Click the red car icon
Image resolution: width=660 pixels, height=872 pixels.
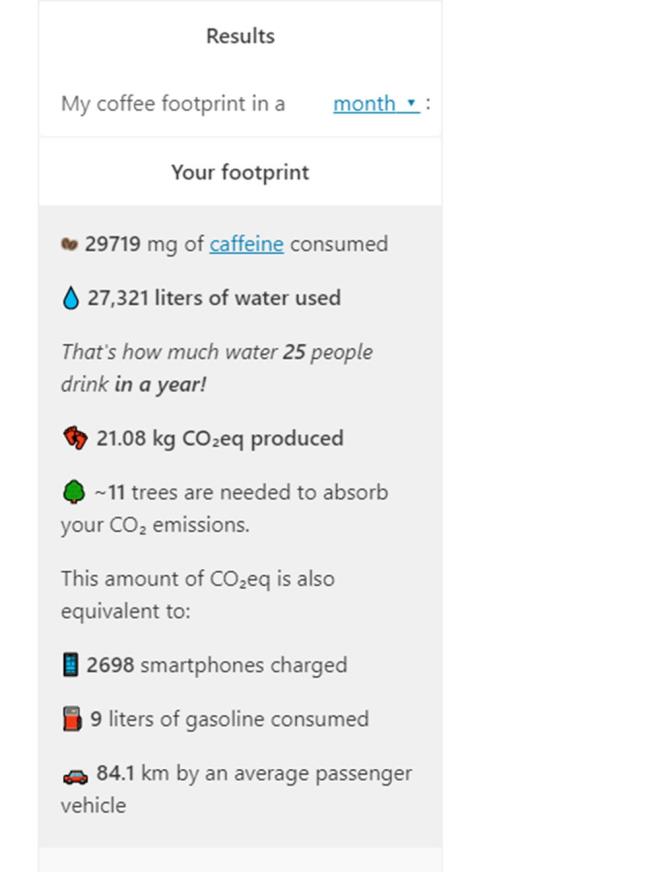pyautogui.click(x=75, y=775)
